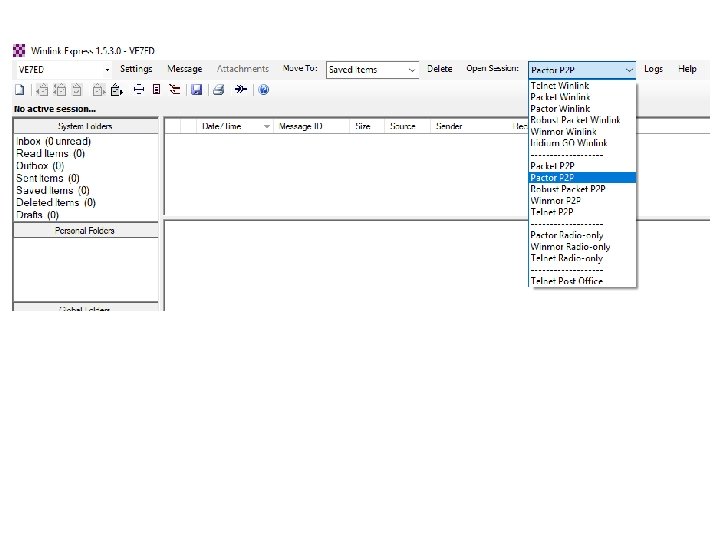
Task: Click the blue floppy disk save icon
Action: [x=197, y=90]
